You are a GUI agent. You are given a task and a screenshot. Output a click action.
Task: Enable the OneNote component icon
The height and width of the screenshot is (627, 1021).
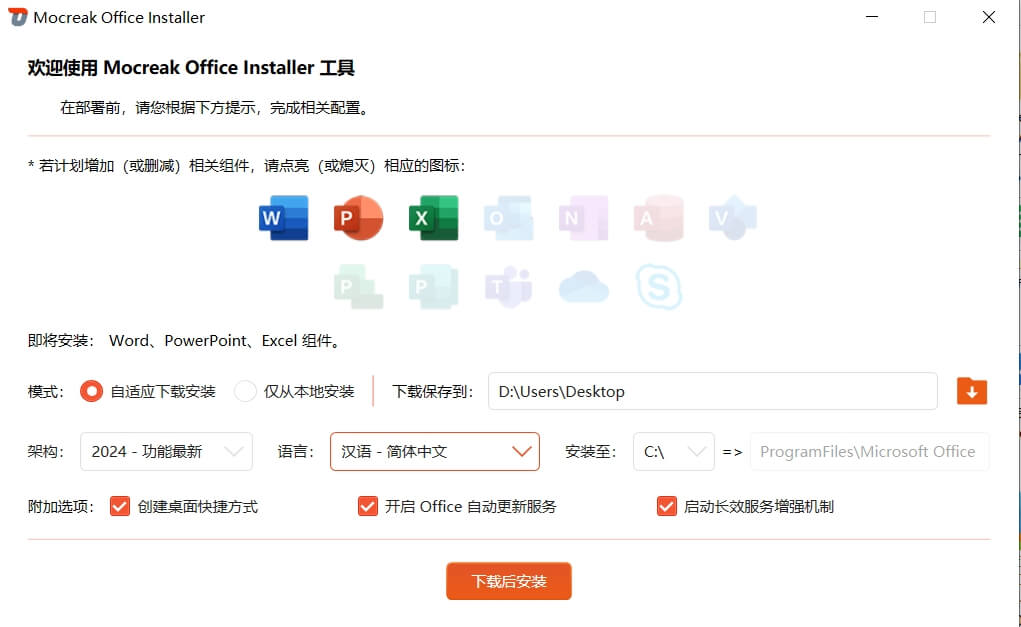point(583,218)
